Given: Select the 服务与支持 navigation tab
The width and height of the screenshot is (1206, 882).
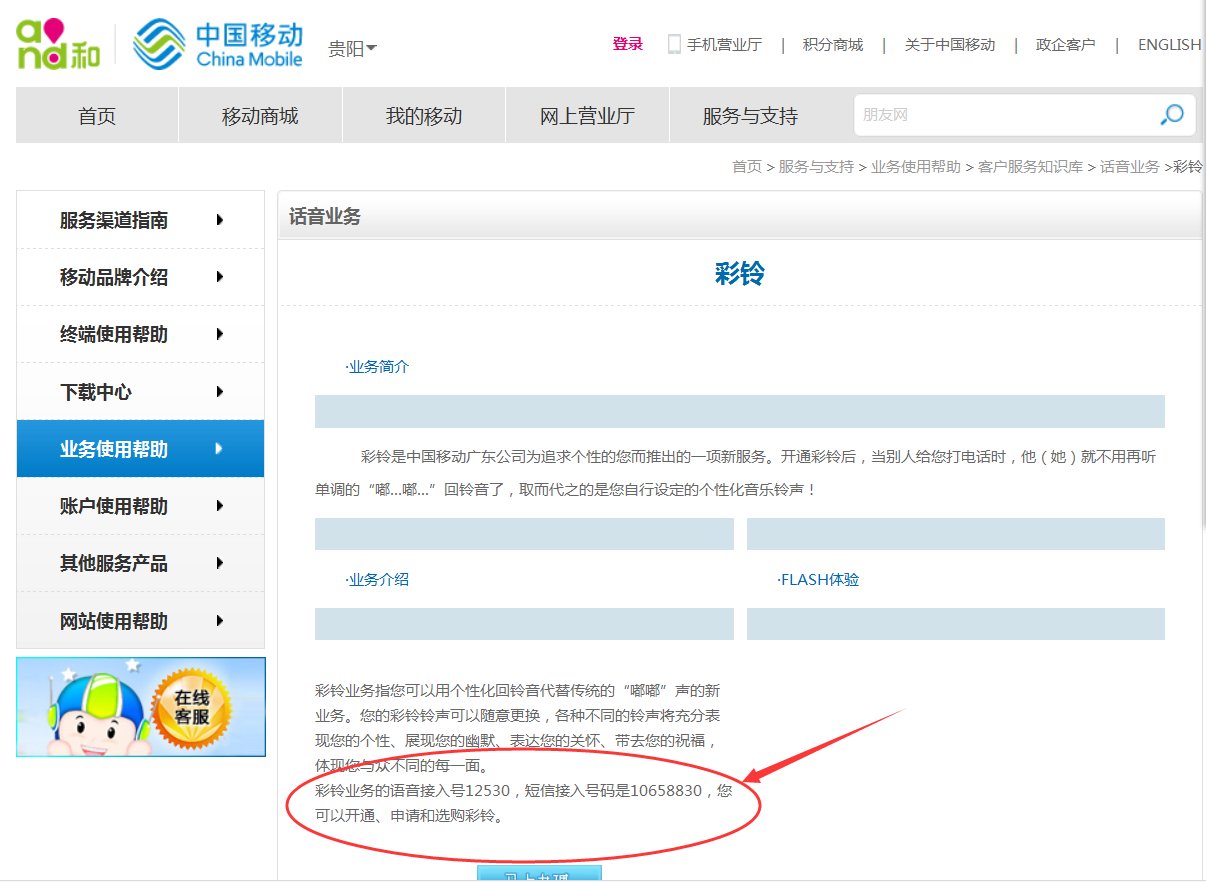Looking at the screenshot, I should pyautogui.click(x=749, y=115).
